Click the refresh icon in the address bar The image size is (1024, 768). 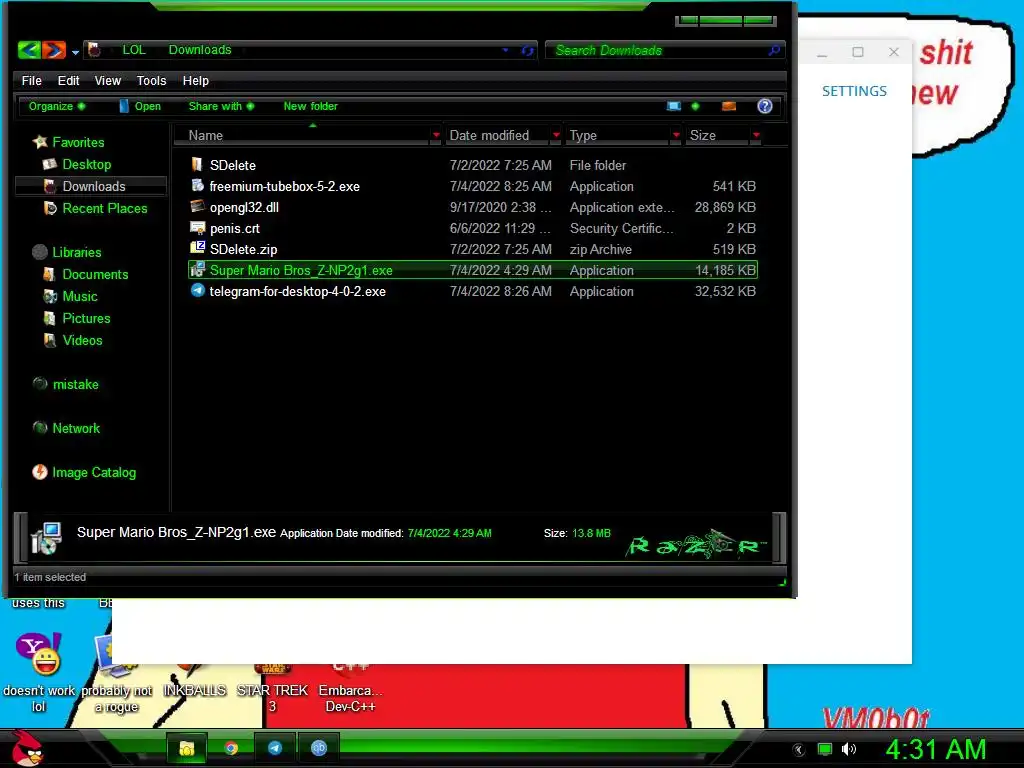[527, 50]
